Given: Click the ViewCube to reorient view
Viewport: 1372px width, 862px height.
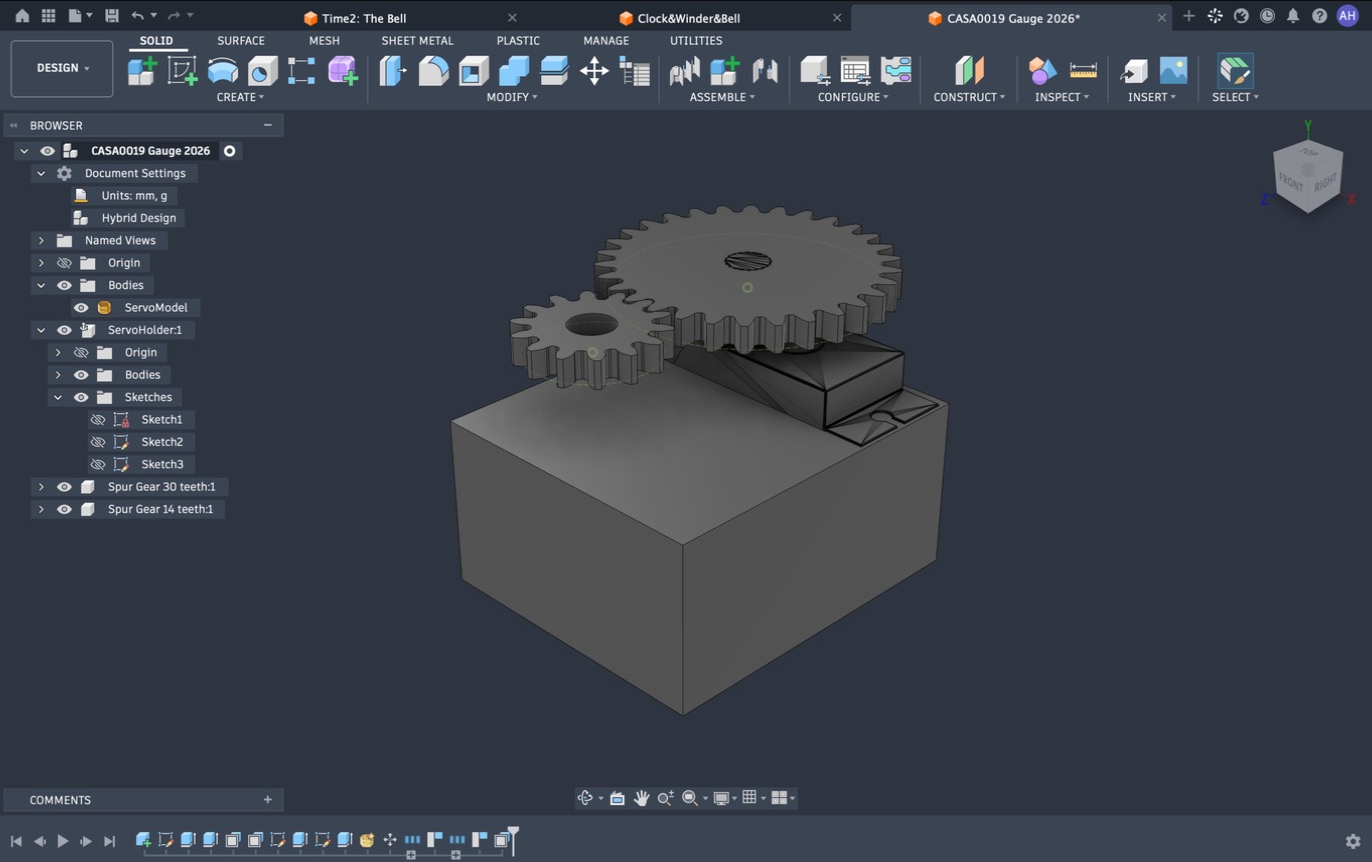Looking at the screenshot, I should coord(1307,176).
